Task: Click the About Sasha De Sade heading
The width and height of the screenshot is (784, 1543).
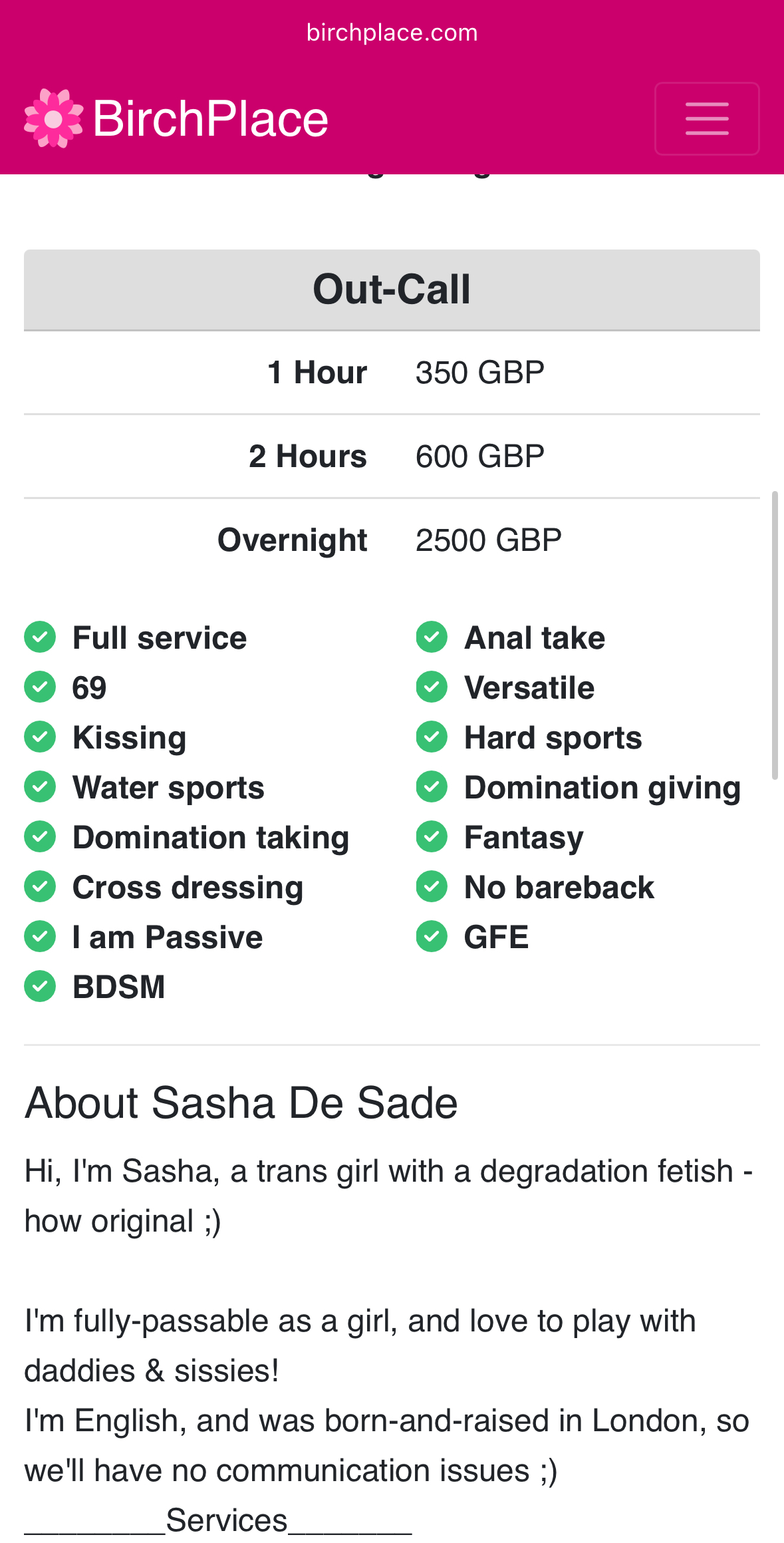Action: pyautogui.click(x=241, y=1103)
